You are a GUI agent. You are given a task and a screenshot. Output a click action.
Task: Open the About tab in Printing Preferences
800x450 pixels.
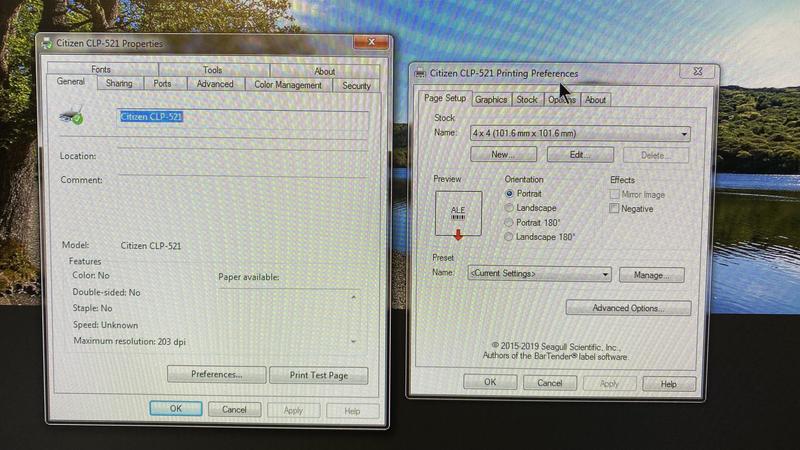(595, 100)
